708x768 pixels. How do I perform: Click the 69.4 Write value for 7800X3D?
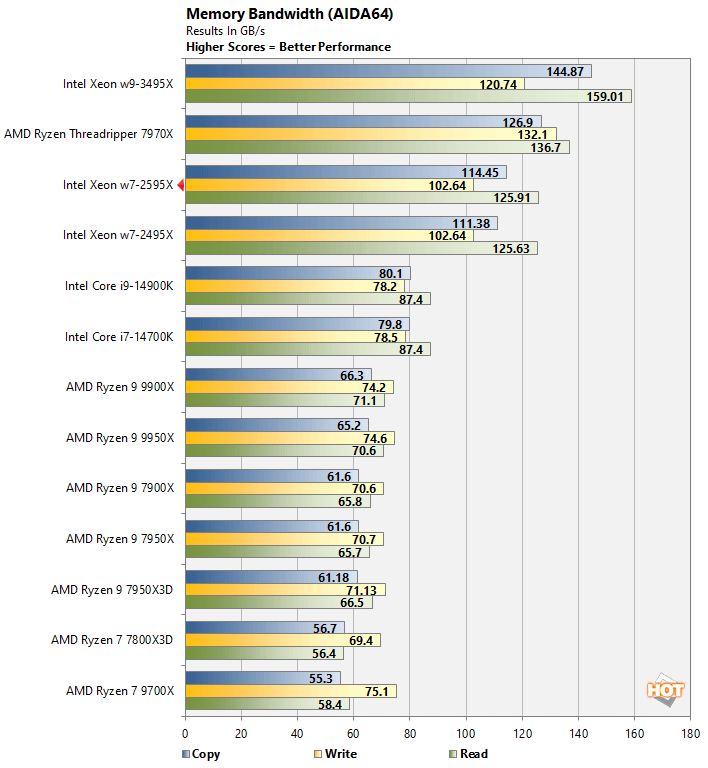tap(361, 641)
